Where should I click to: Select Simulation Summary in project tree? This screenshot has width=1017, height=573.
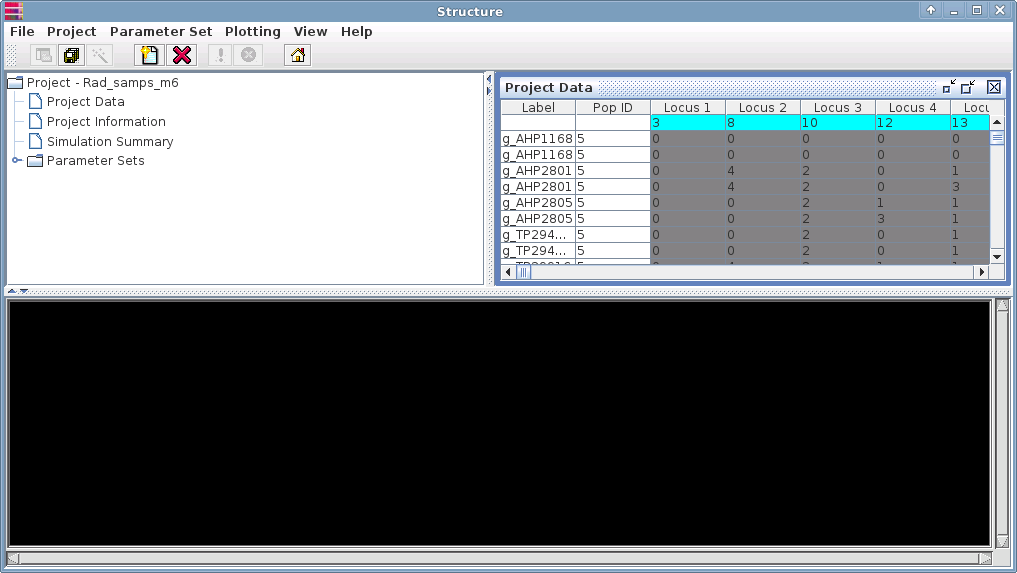[x=110, y=141]
